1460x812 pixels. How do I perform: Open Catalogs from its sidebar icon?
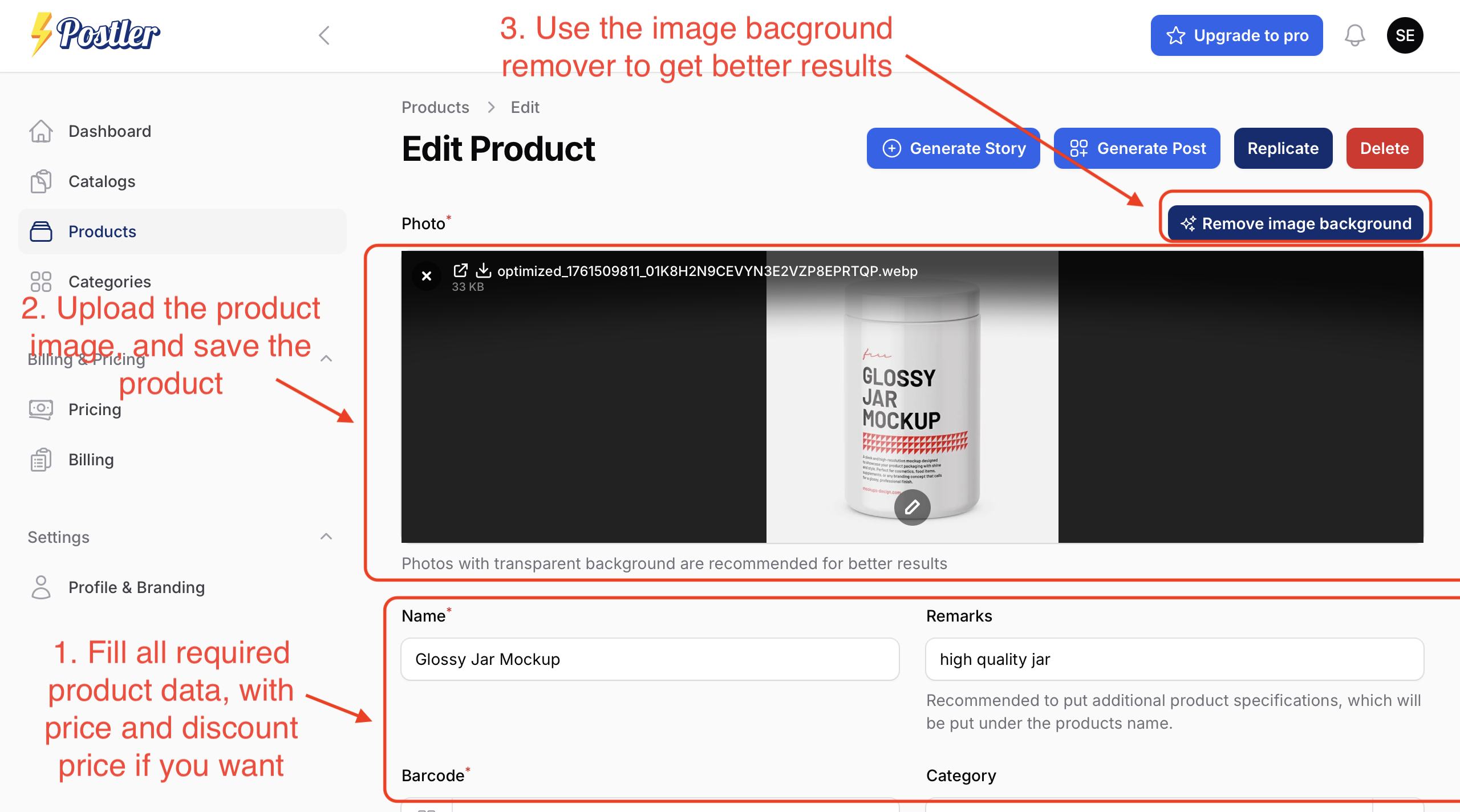pos(40,181)
